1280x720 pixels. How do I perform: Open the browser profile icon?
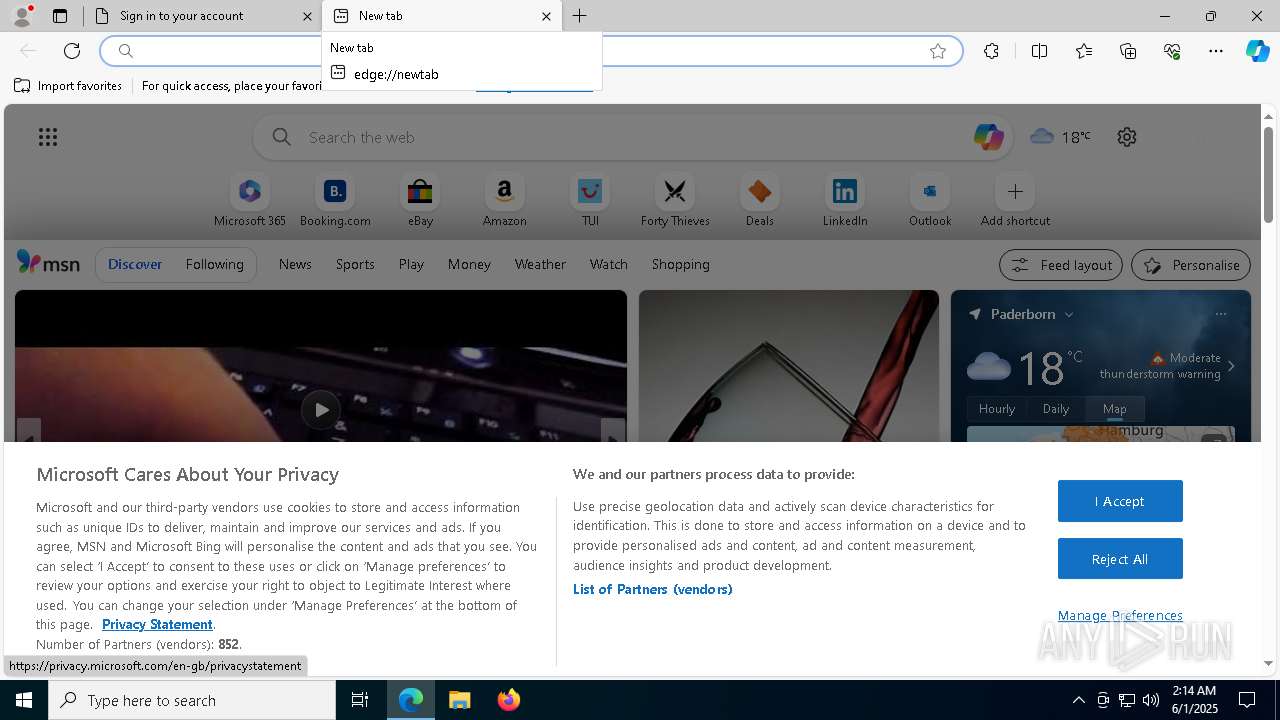coord(22,16)
